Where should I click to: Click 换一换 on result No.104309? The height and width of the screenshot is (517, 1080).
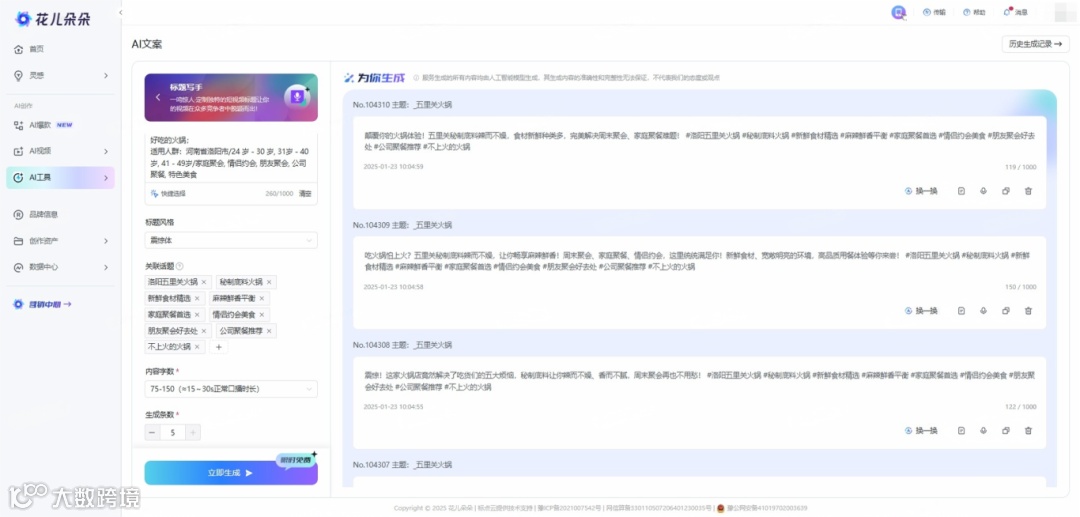(x=922, y=310)
